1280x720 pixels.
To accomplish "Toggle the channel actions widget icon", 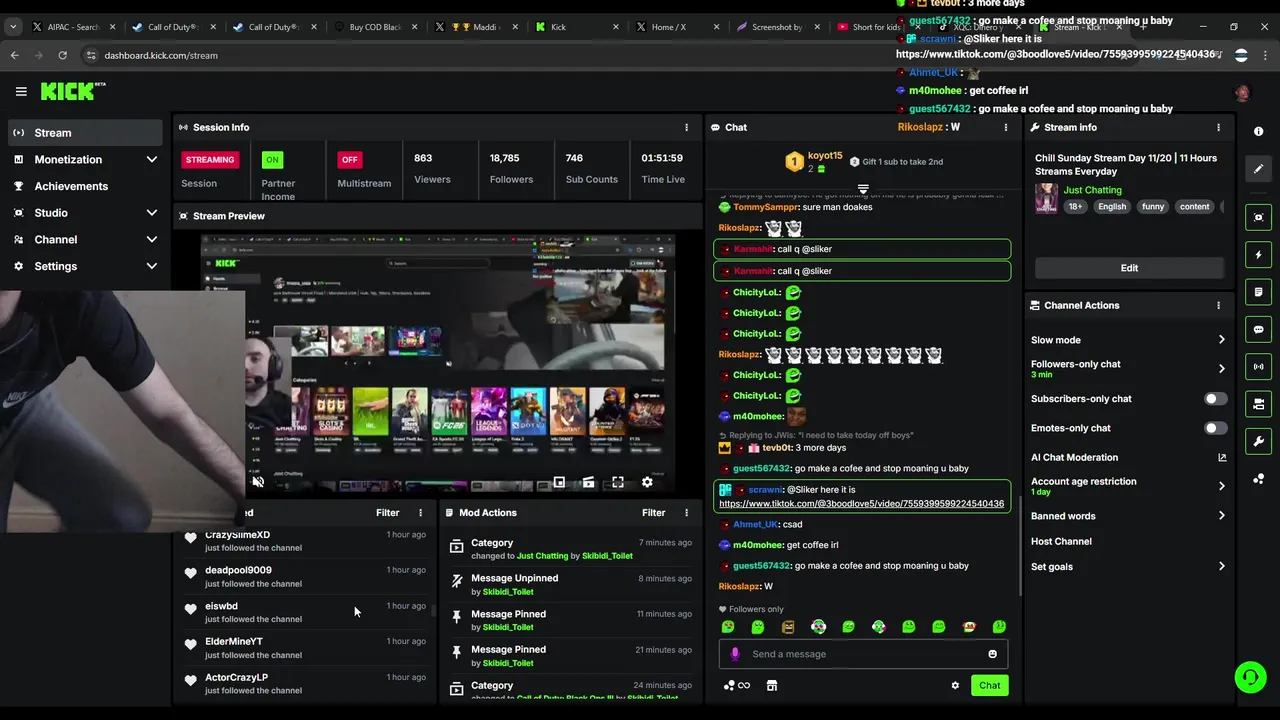I will (x=1258, y=404).
